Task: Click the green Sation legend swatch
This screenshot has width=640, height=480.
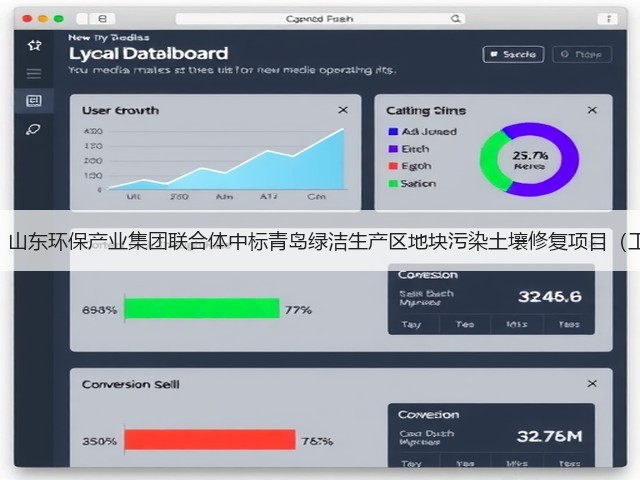Action: (x=393, y=184)
